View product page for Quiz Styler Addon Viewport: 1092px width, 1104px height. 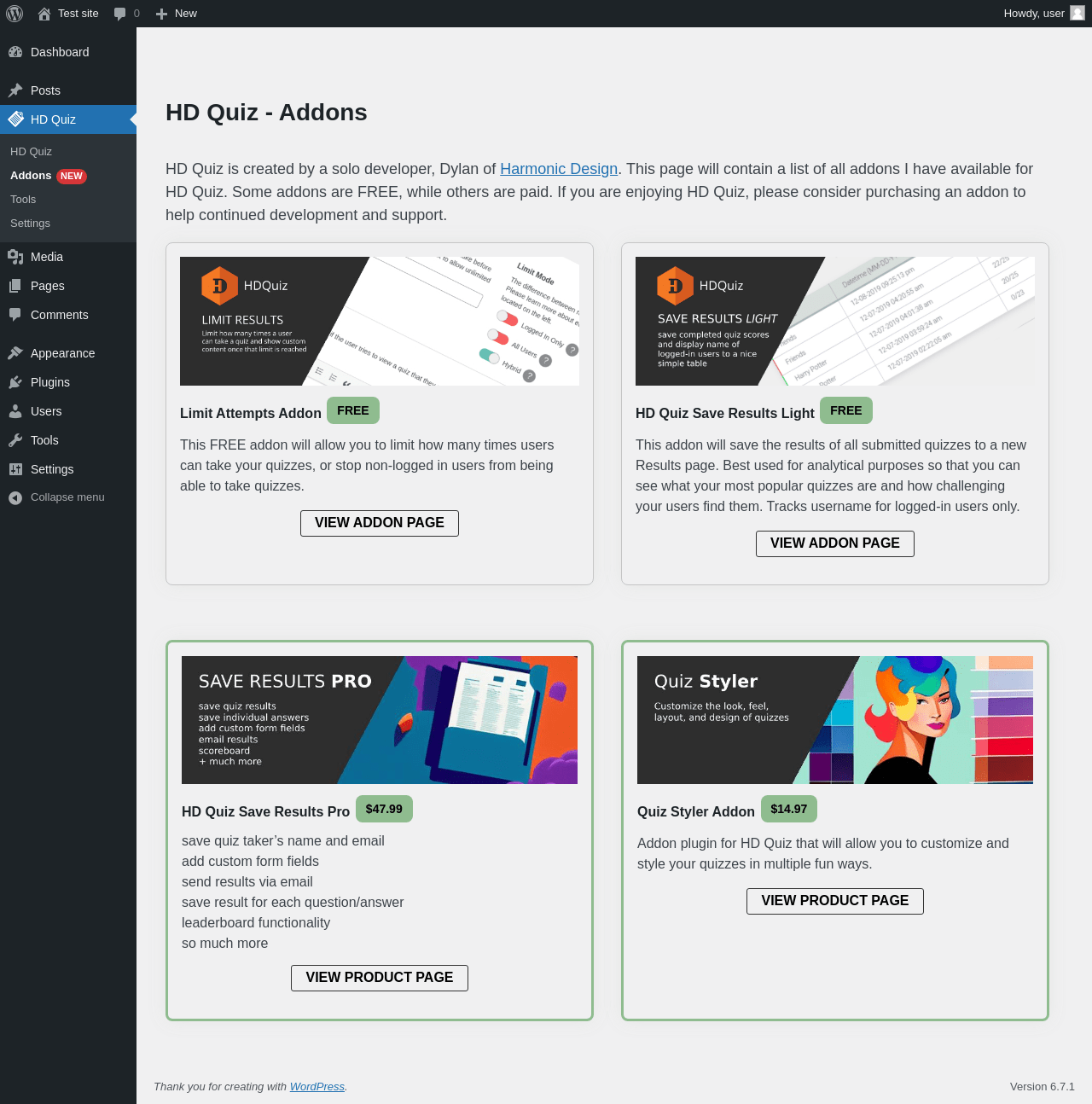point(835,901)
